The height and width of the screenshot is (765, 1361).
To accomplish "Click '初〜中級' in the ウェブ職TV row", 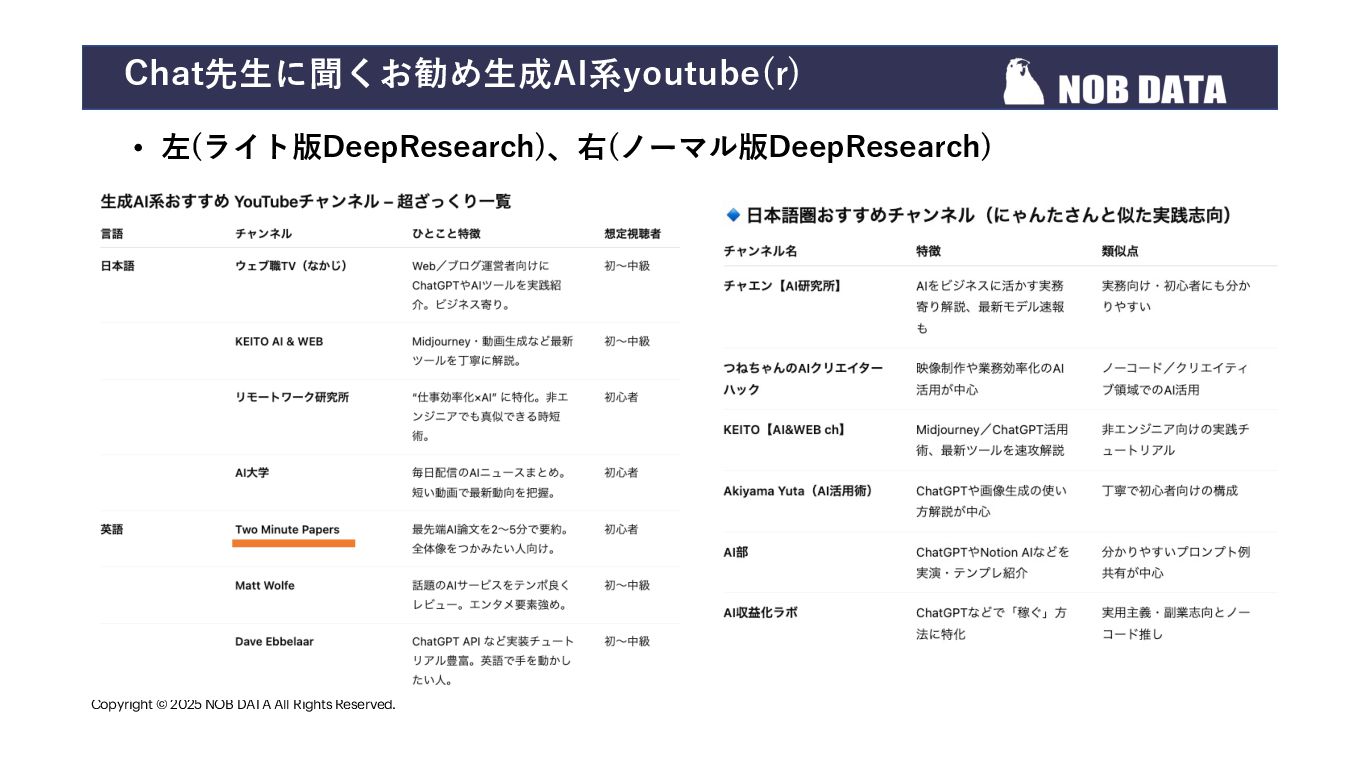I will click(627, 266).
